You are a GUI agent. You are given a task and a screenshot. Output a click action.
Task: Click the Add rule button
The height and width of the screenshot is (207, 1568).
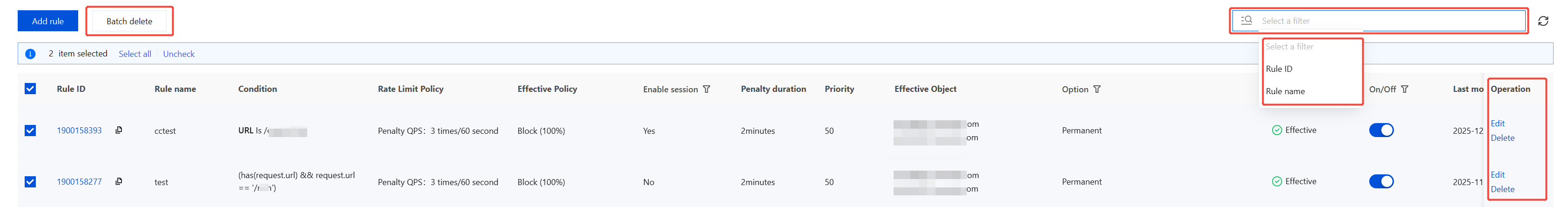[x=47, y=21]
